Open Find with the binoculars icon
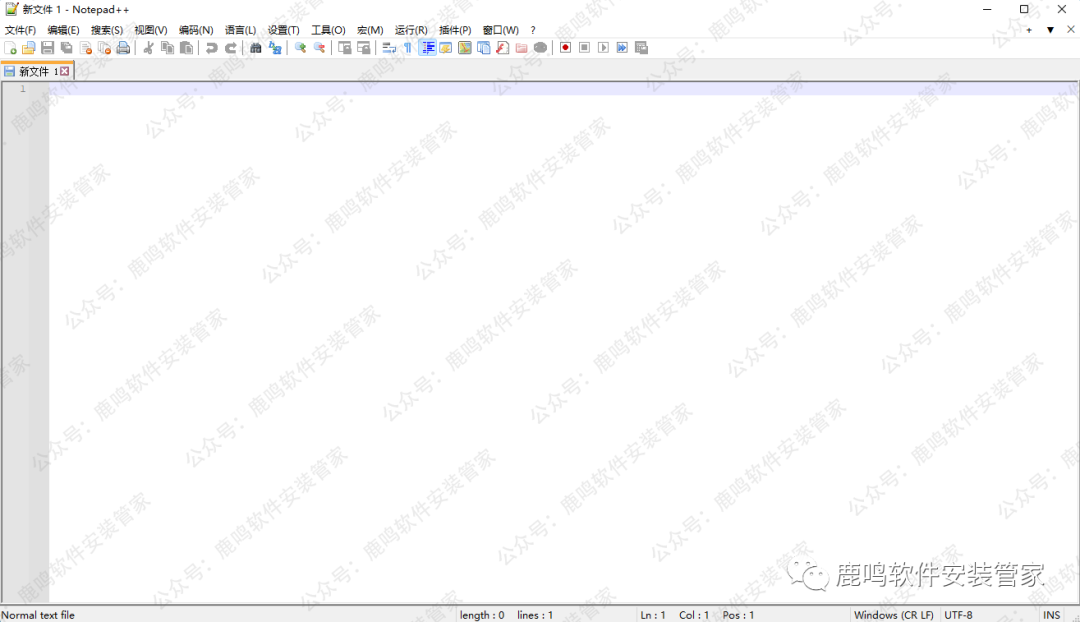The width and height of the screenshot is (1080, 622). [x=255, y=48]
